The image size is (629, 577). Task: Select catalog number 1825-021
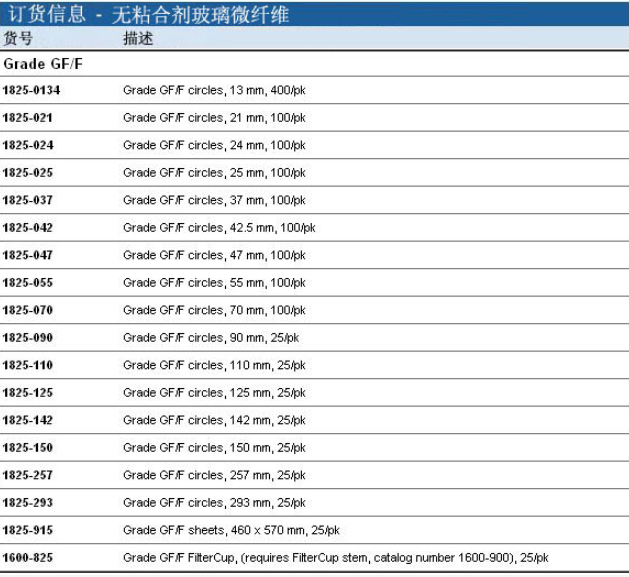[28, 118]
